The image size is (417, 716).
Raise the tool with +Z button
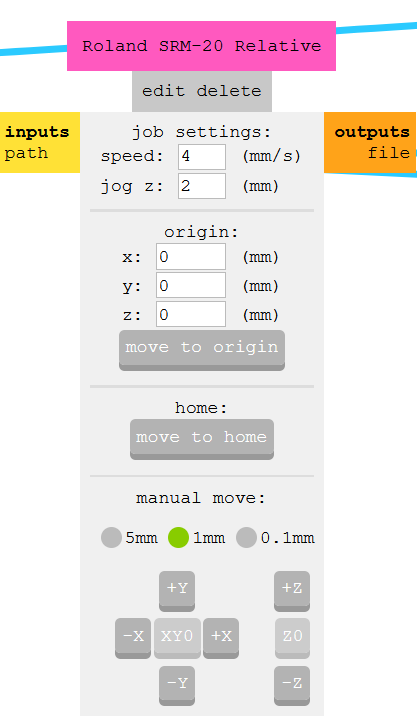click(x=292, y=590)
